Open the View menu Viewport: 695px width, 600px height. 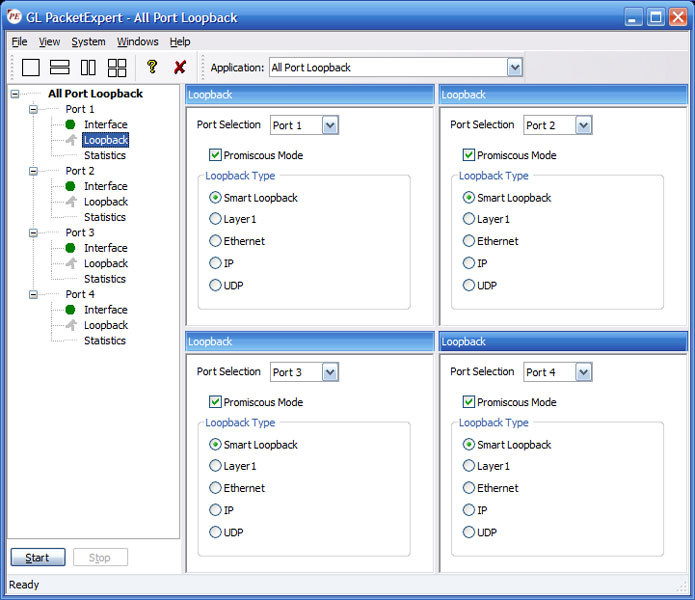tap(49, 42)
